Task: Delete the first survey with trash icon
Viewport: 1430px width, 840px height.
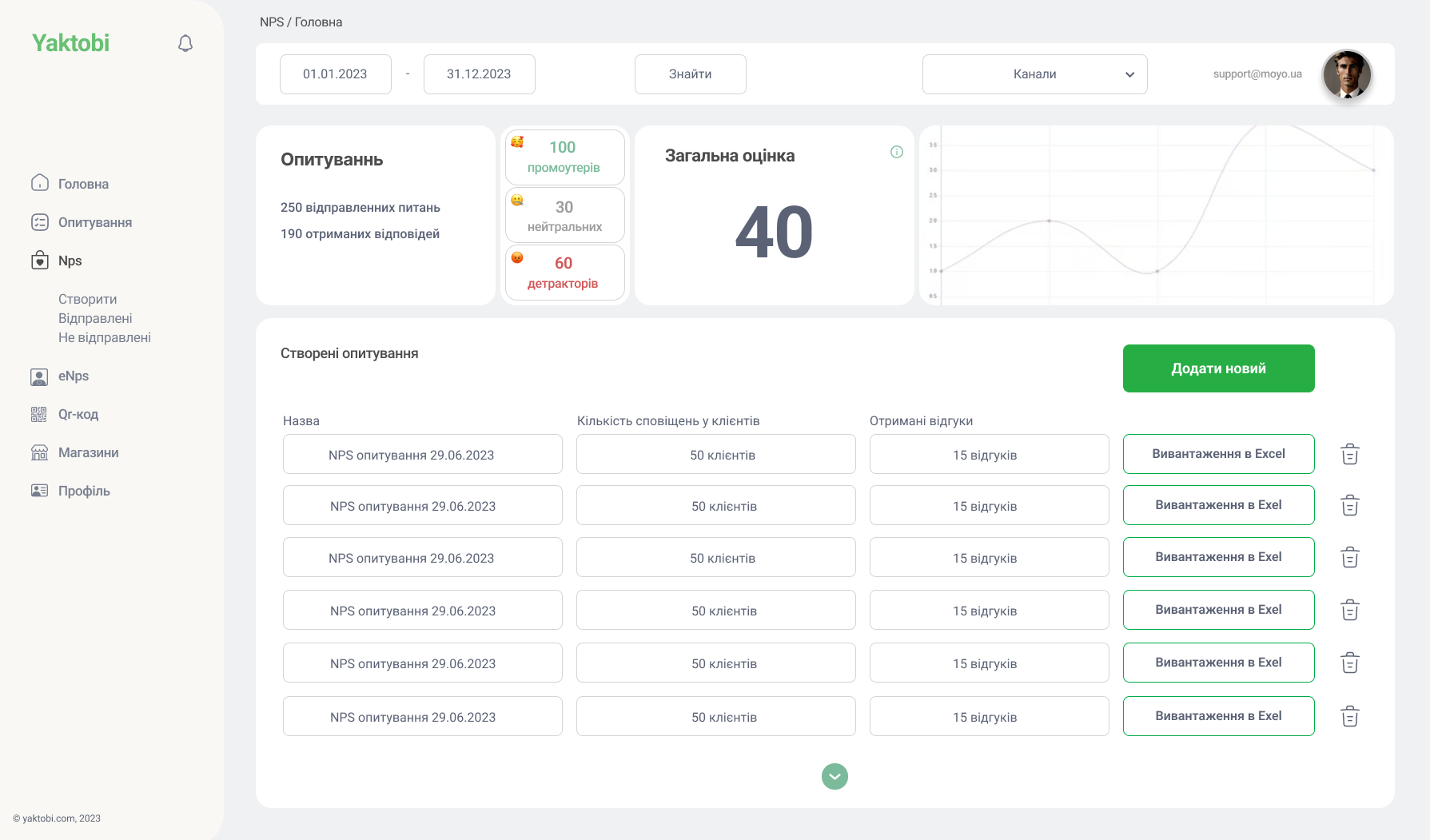Action: (x=1348, y=454)
